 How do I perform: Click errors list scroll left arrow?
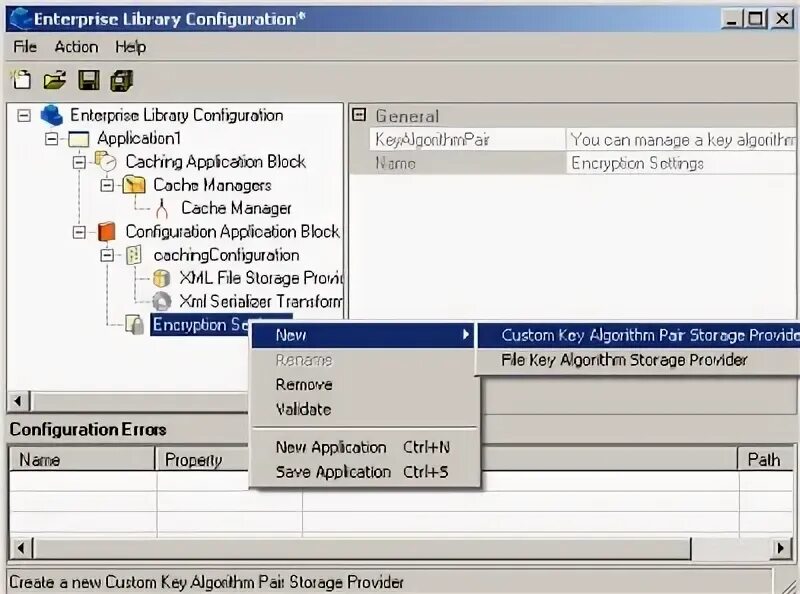point(21,549)
